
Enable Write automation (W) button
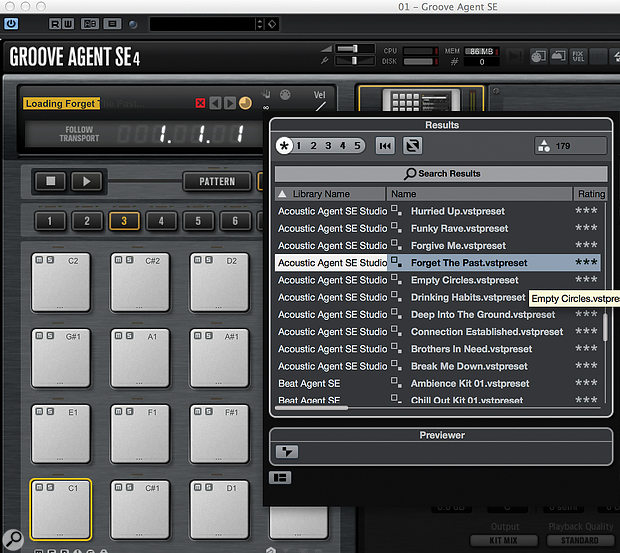coord(68,24)
